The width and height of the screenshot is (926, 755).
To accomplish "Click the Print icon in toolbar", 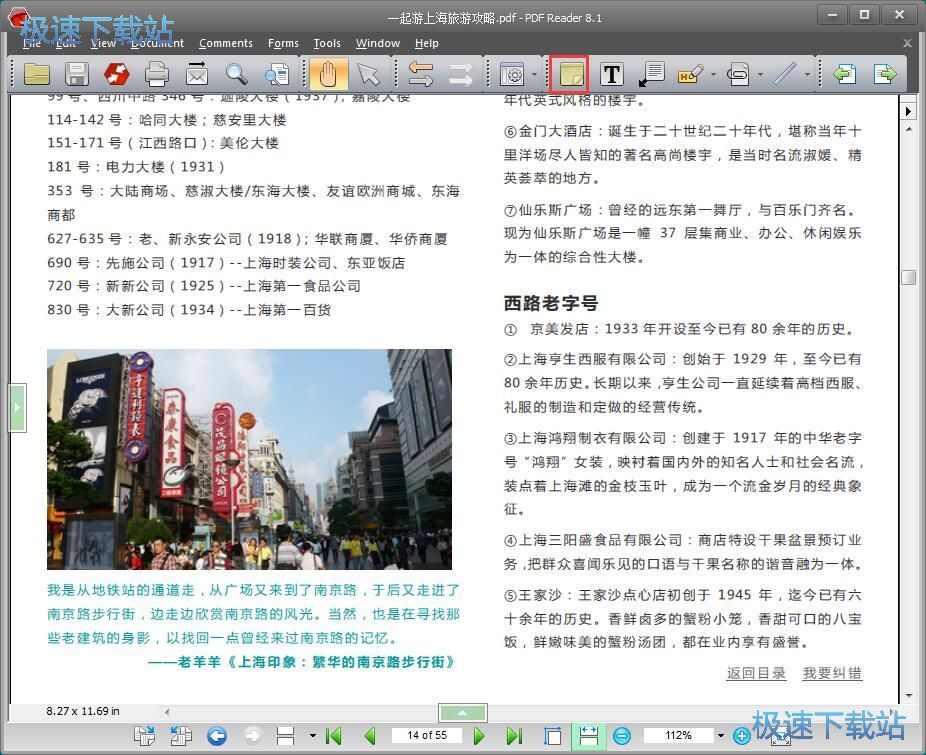I will point(157,74).
